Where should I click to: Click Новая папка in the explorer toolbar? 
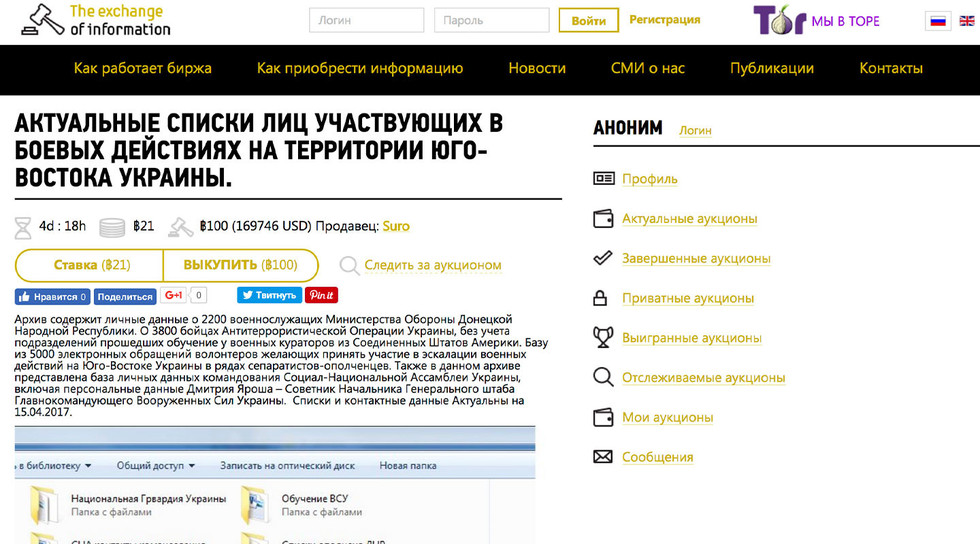(x=408, y=466)
